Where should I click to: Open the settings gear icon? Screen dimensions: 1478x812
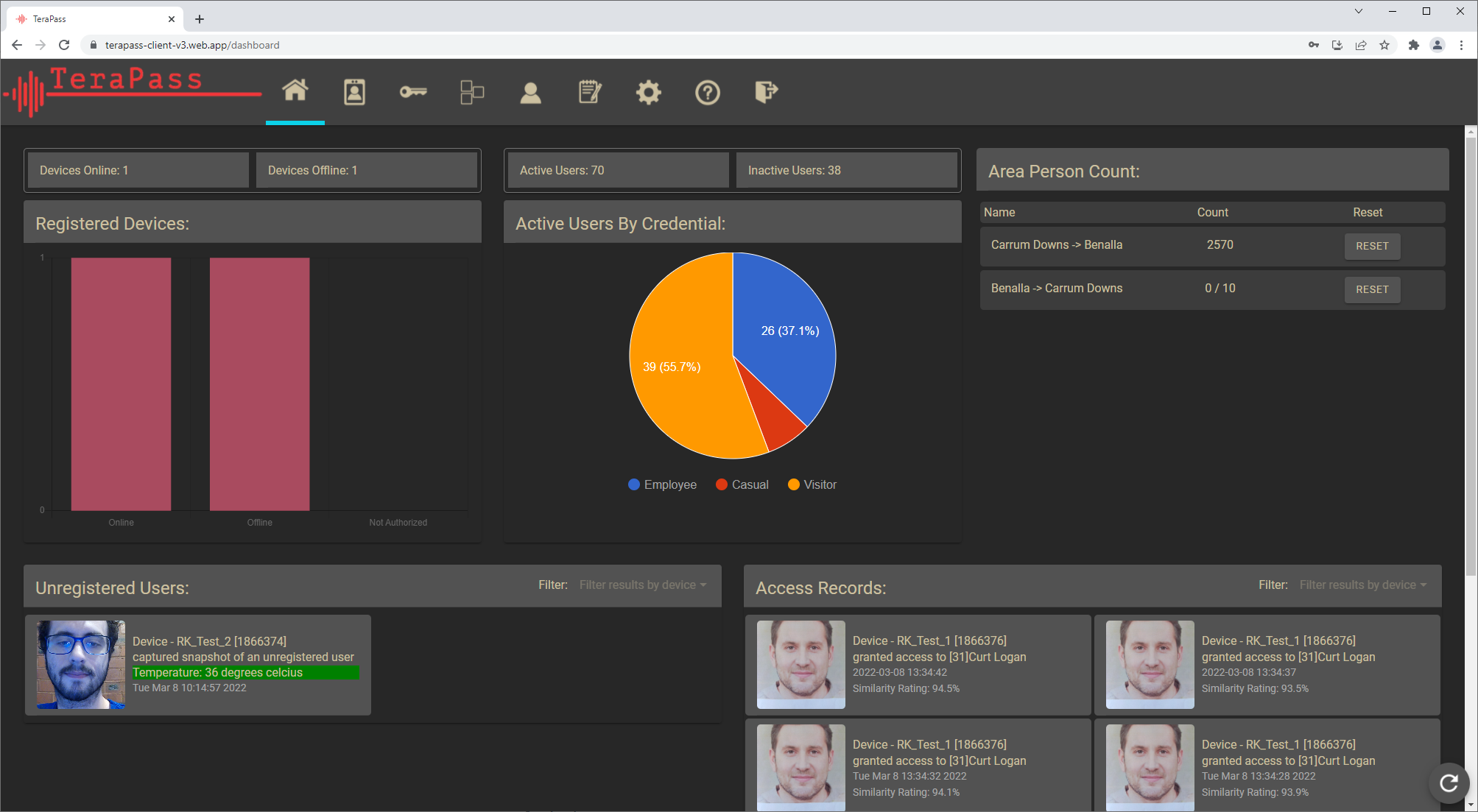click(648, 93)
